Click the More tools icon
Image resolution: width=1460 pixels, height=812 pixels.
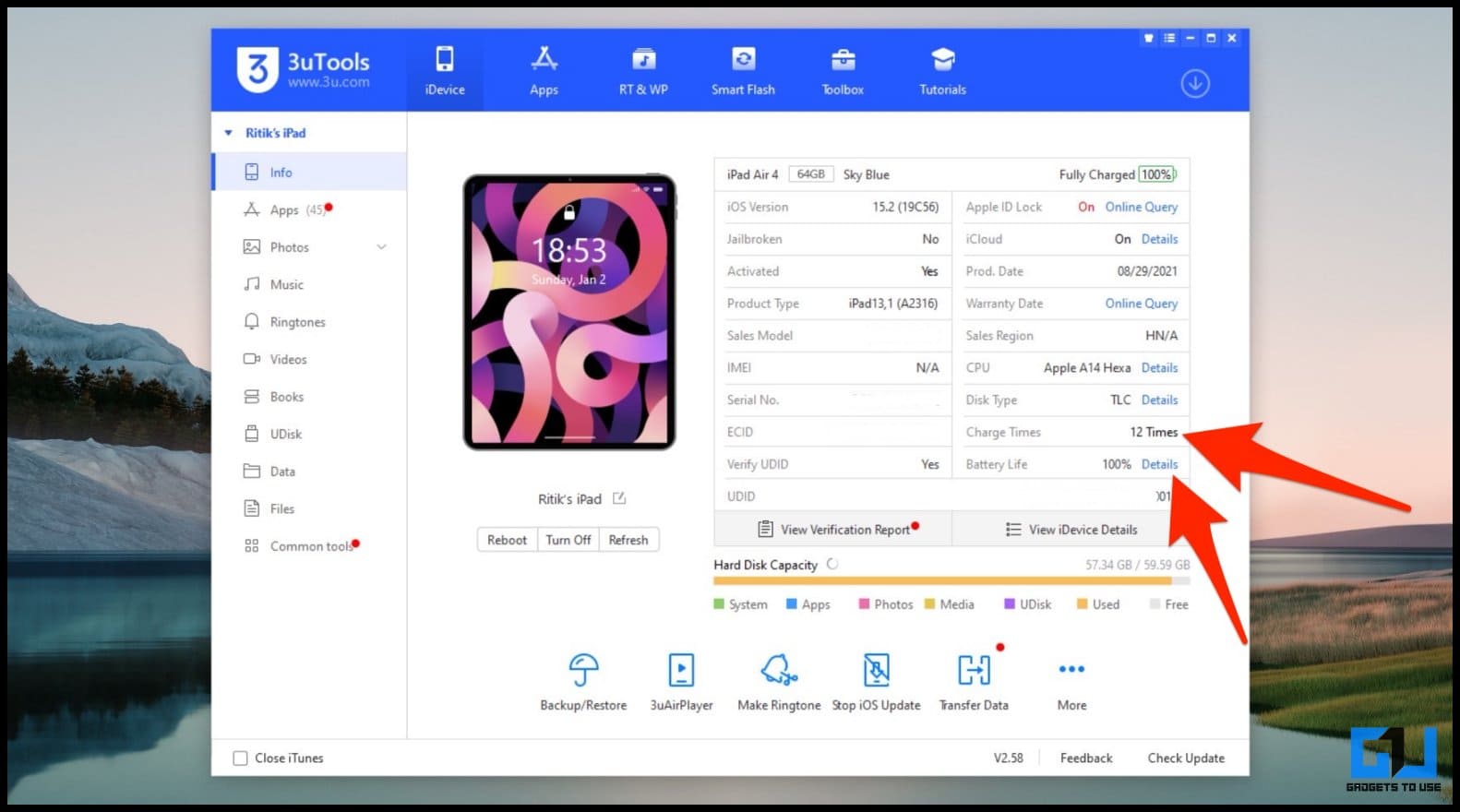point(1071,669)
